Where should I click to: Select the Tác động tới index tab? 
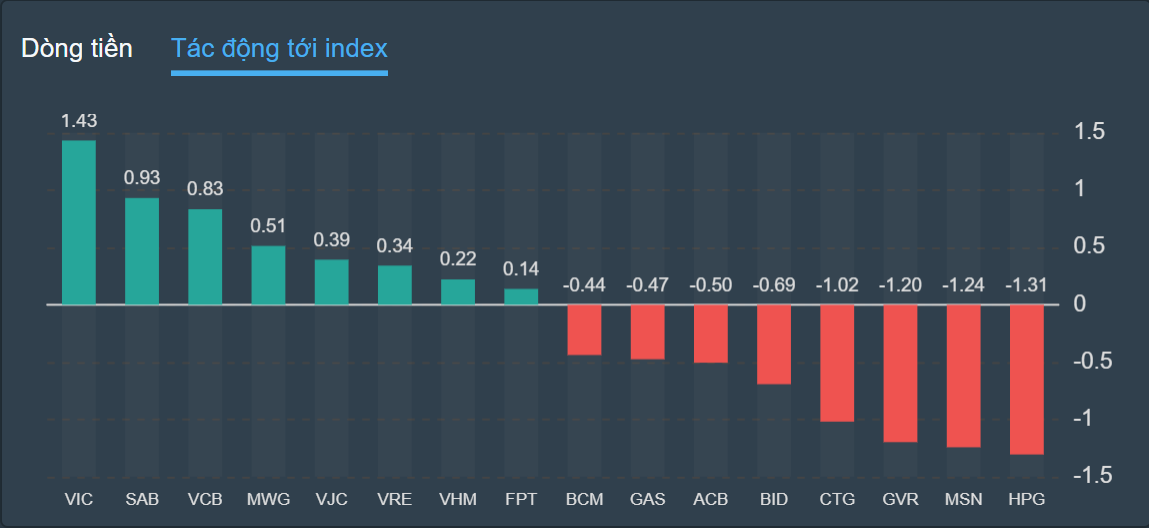pyautogui.click(x=279, y=48)
